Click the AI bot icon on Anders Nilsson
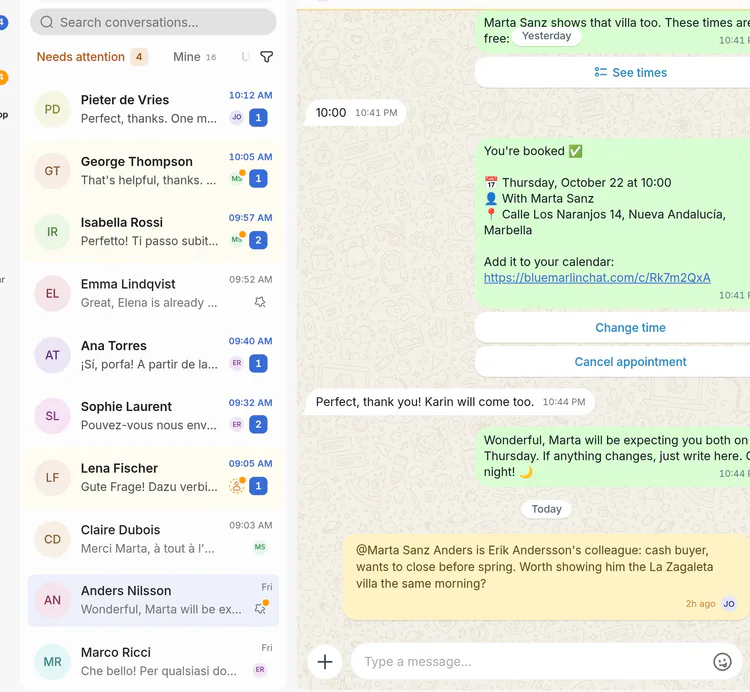 pos(261,607)
